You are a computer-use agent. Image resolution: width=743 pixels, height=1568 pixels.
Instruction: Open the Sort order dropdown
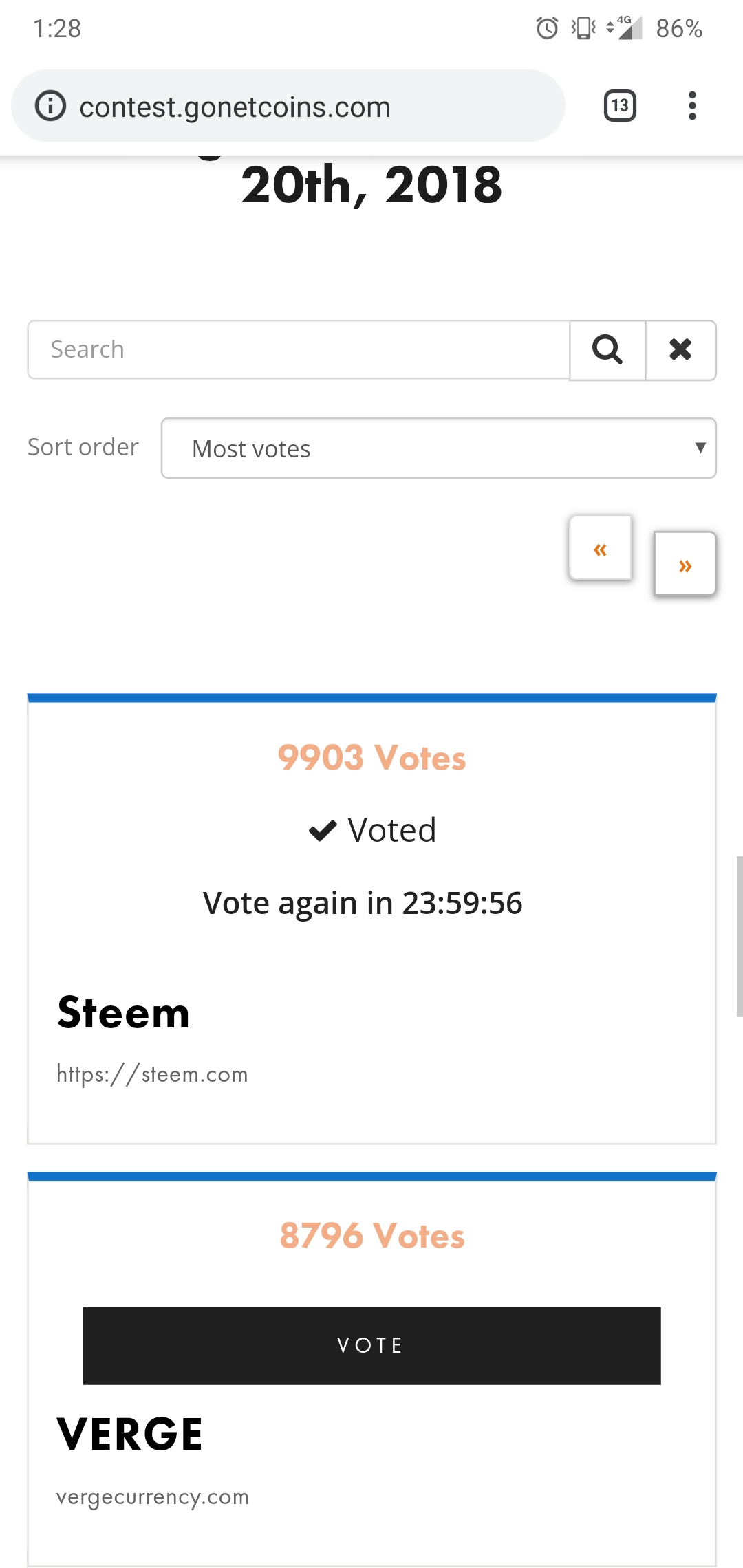coord(438,448)
